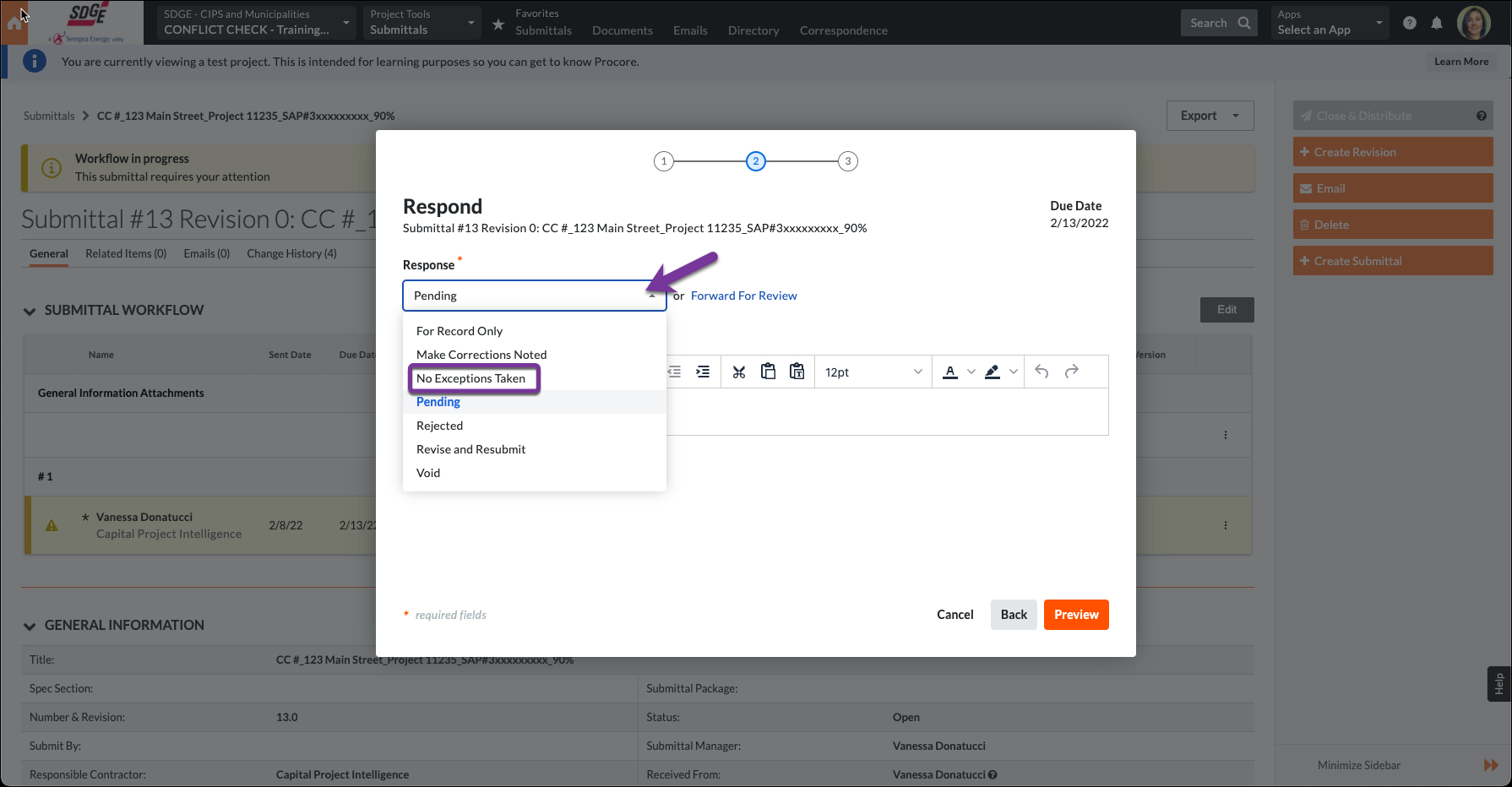Cancel the Respond dialog
The height and width of the screenshot is (787, 1512).
[x=955, y=615]
